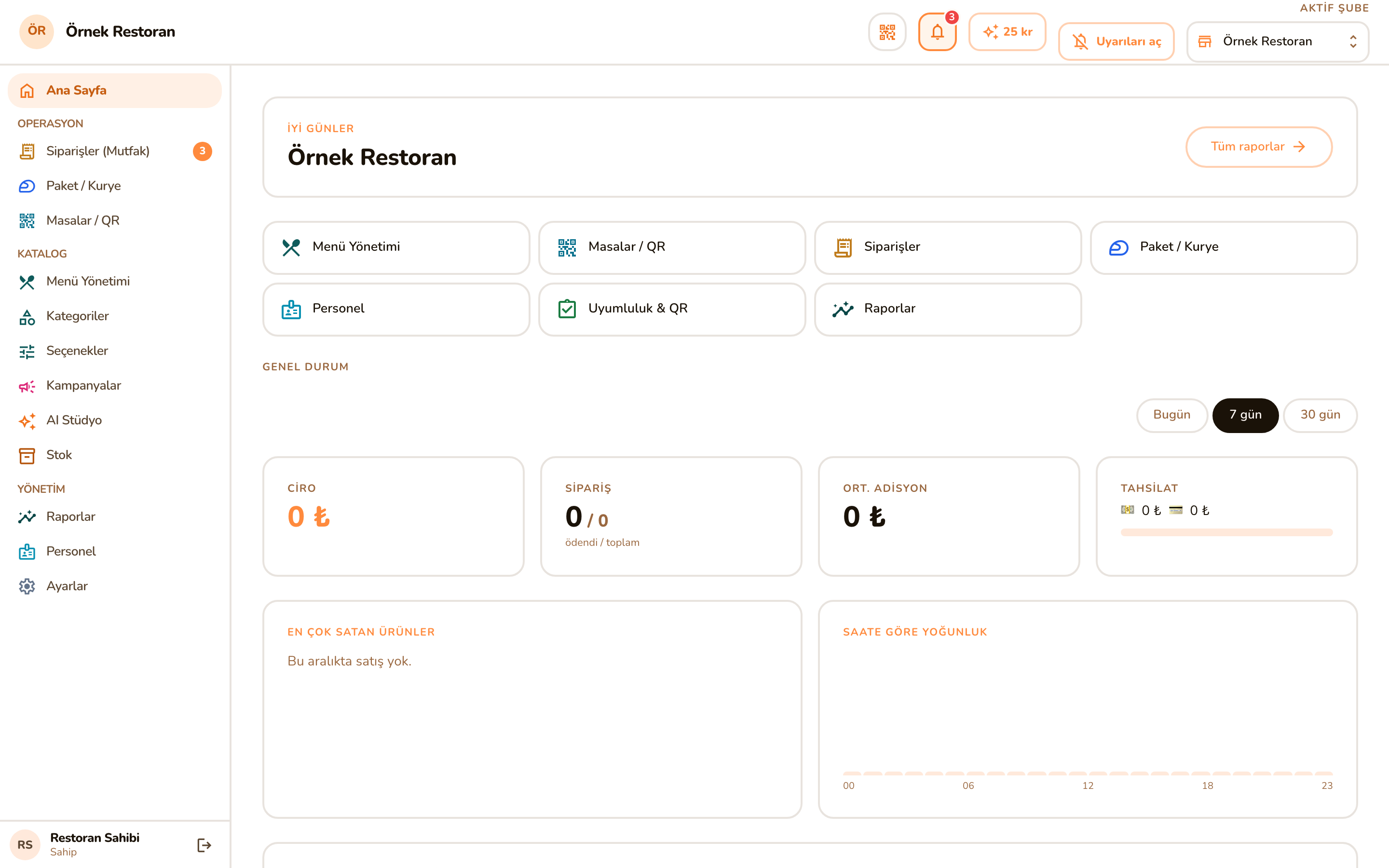
Task: Select the Bugün time range
Action: pos(1172,415)
